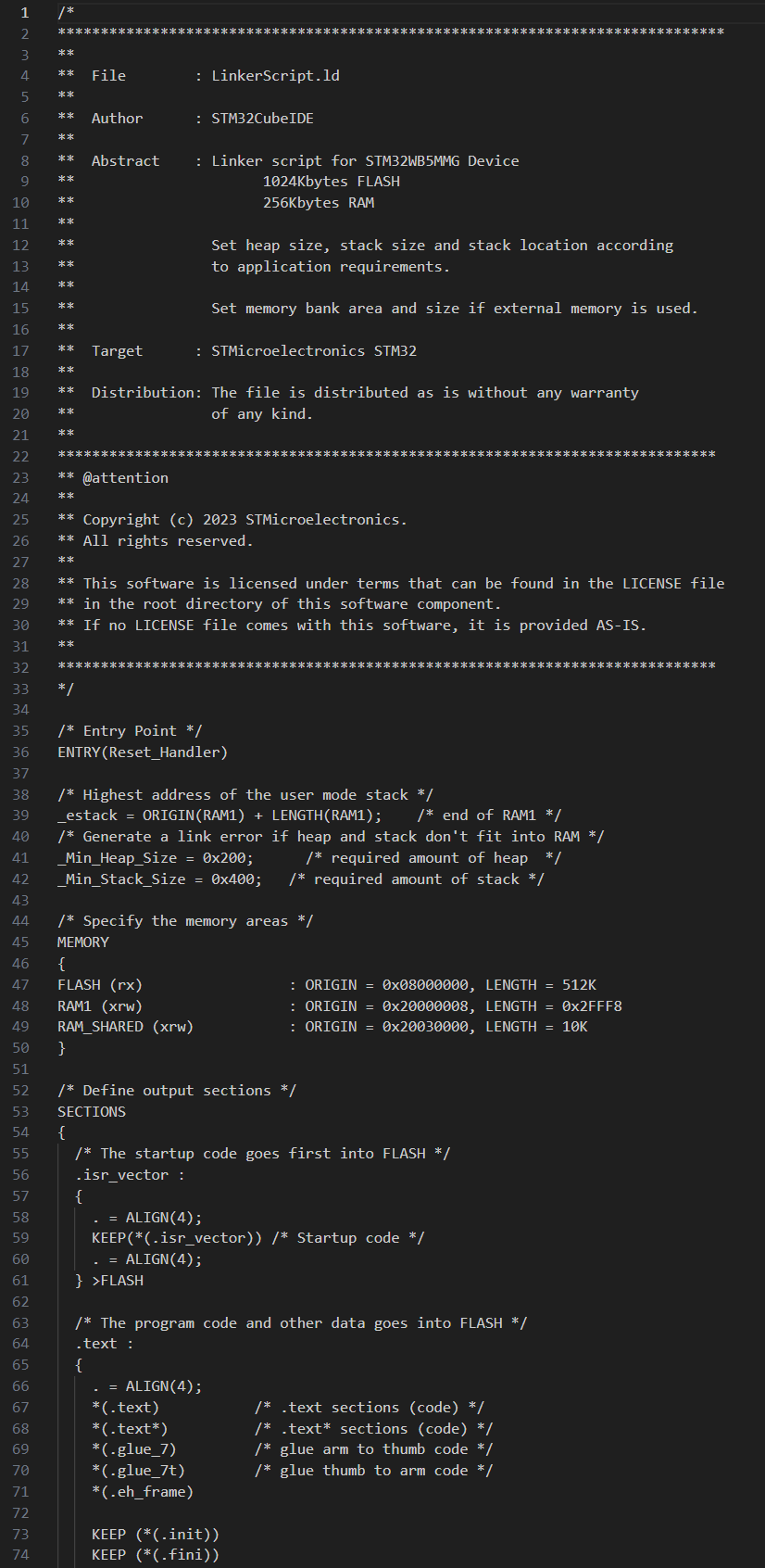
Task: Click the *(.glue_7t) entry
Action: pyautogui.click(x=138, y=1471)
